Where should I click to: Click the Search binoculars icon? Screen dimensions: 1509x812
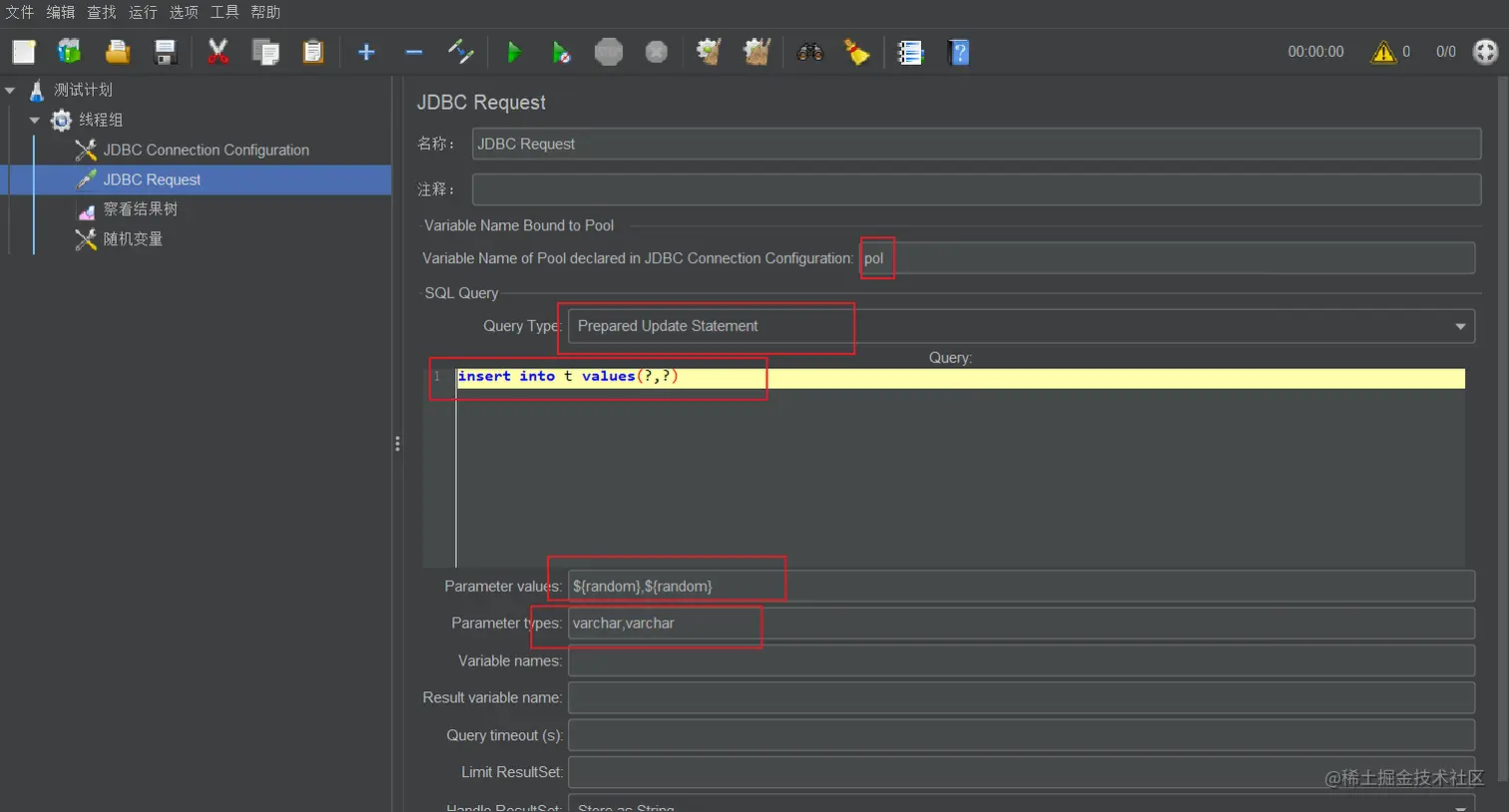810,52
